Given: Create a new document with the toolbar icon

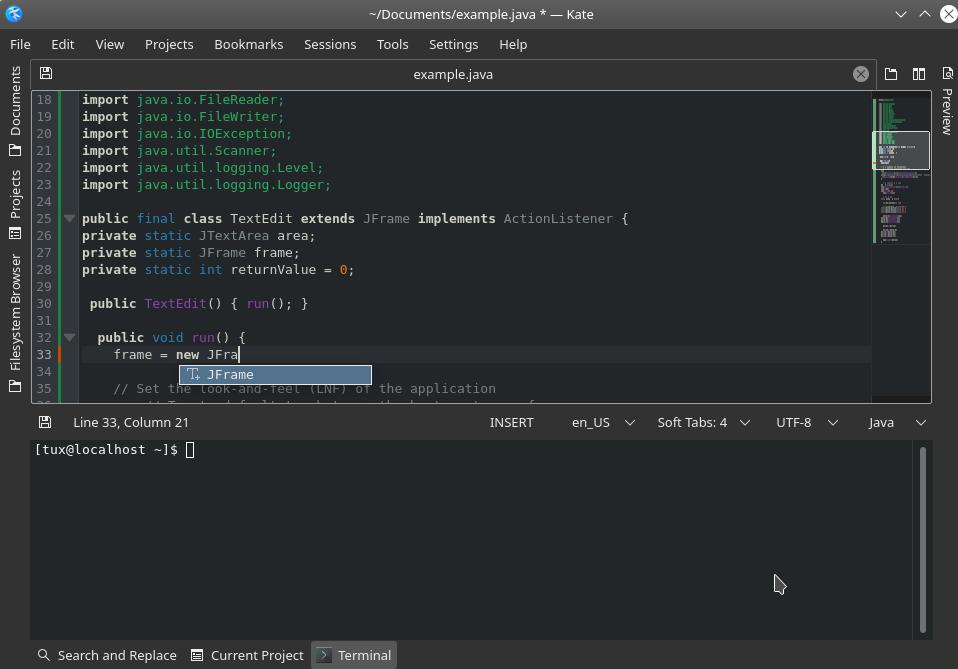Looking at the screenshot, I should [891, 73].
